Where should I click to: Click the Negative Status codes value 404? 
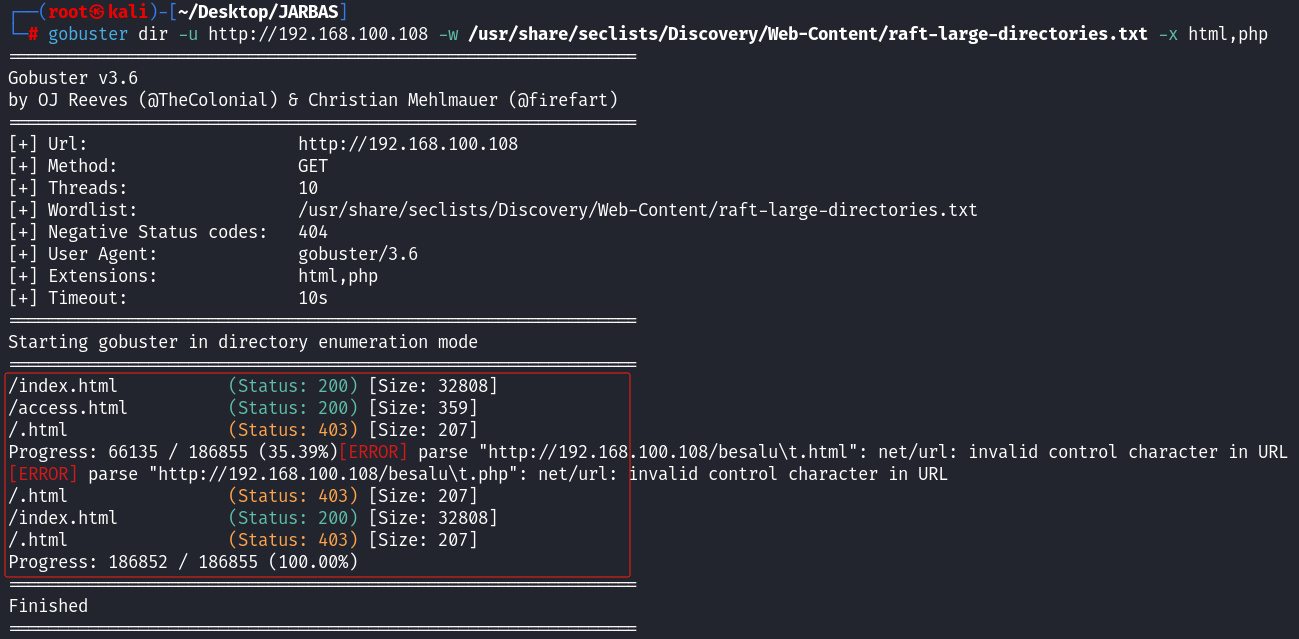[313, 232]
